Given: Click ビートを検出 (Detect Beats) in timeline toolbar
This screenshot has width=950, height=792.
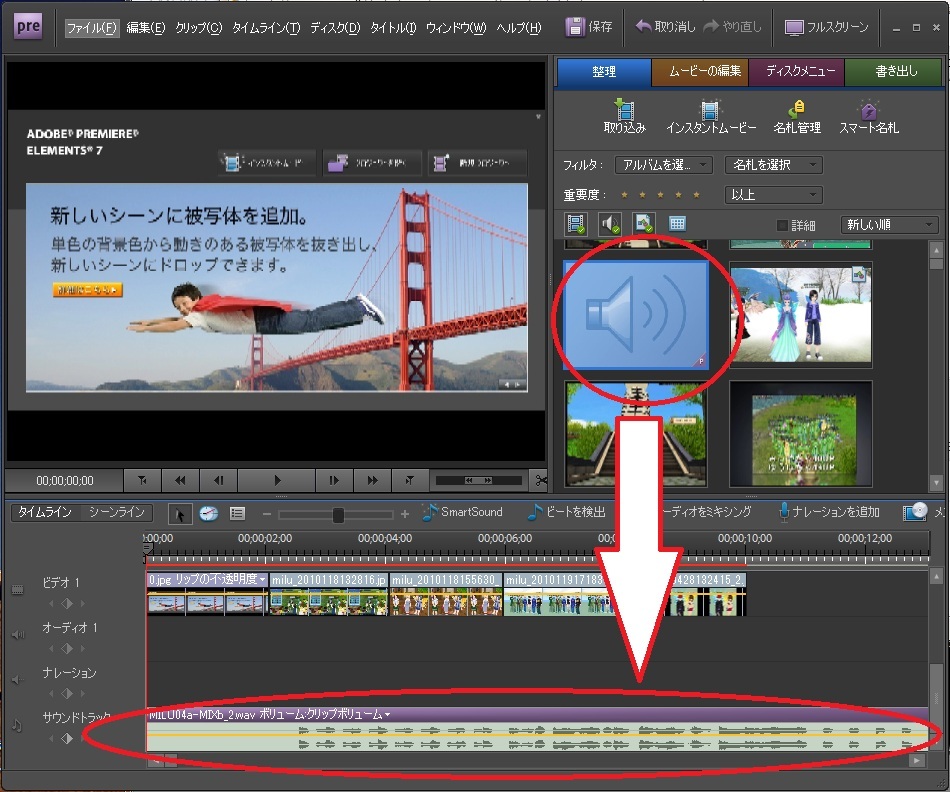Looking at the screenshot, I should coord(536,512).
